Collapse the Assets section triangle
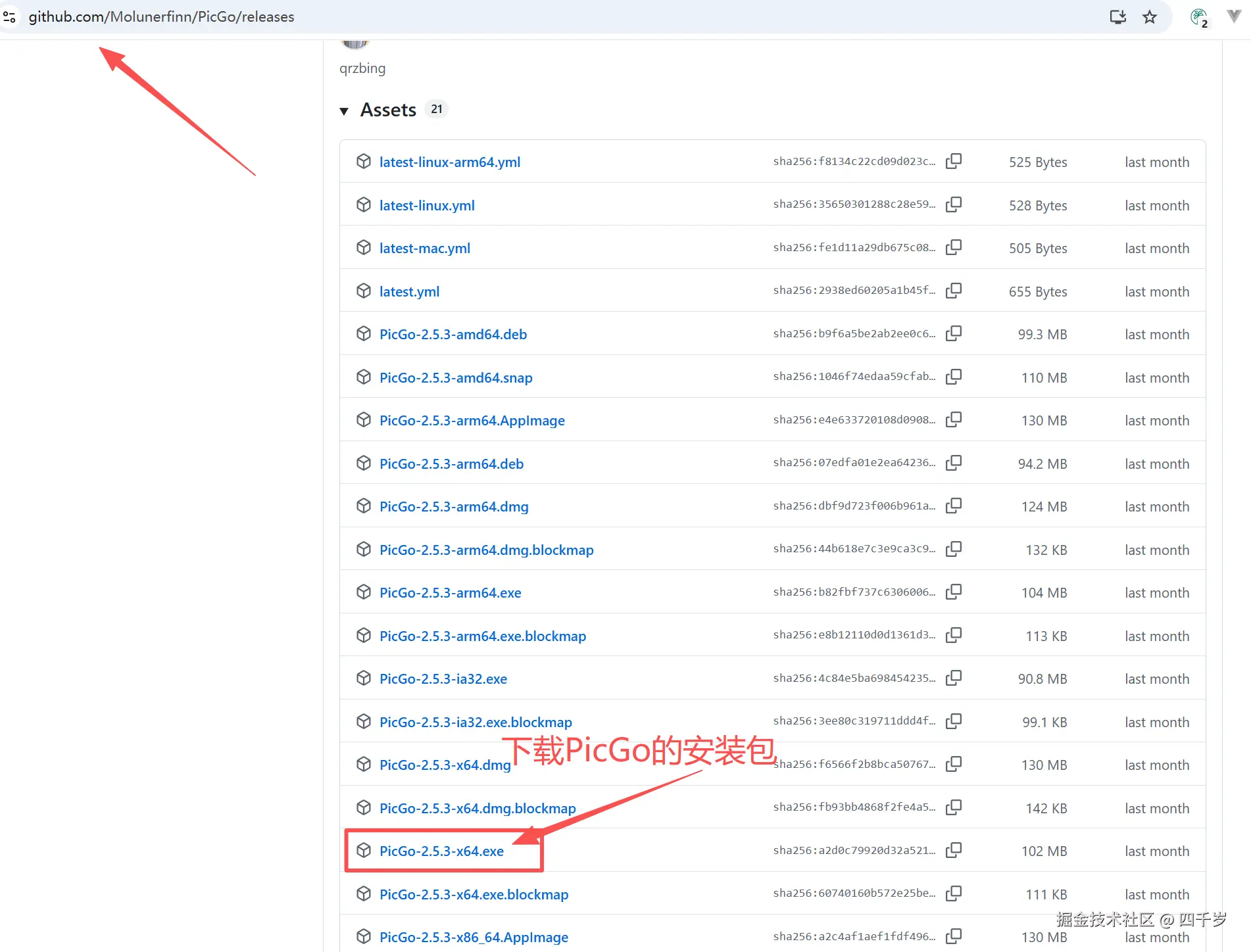The image size is (1251, 952). tap(344, 111)
